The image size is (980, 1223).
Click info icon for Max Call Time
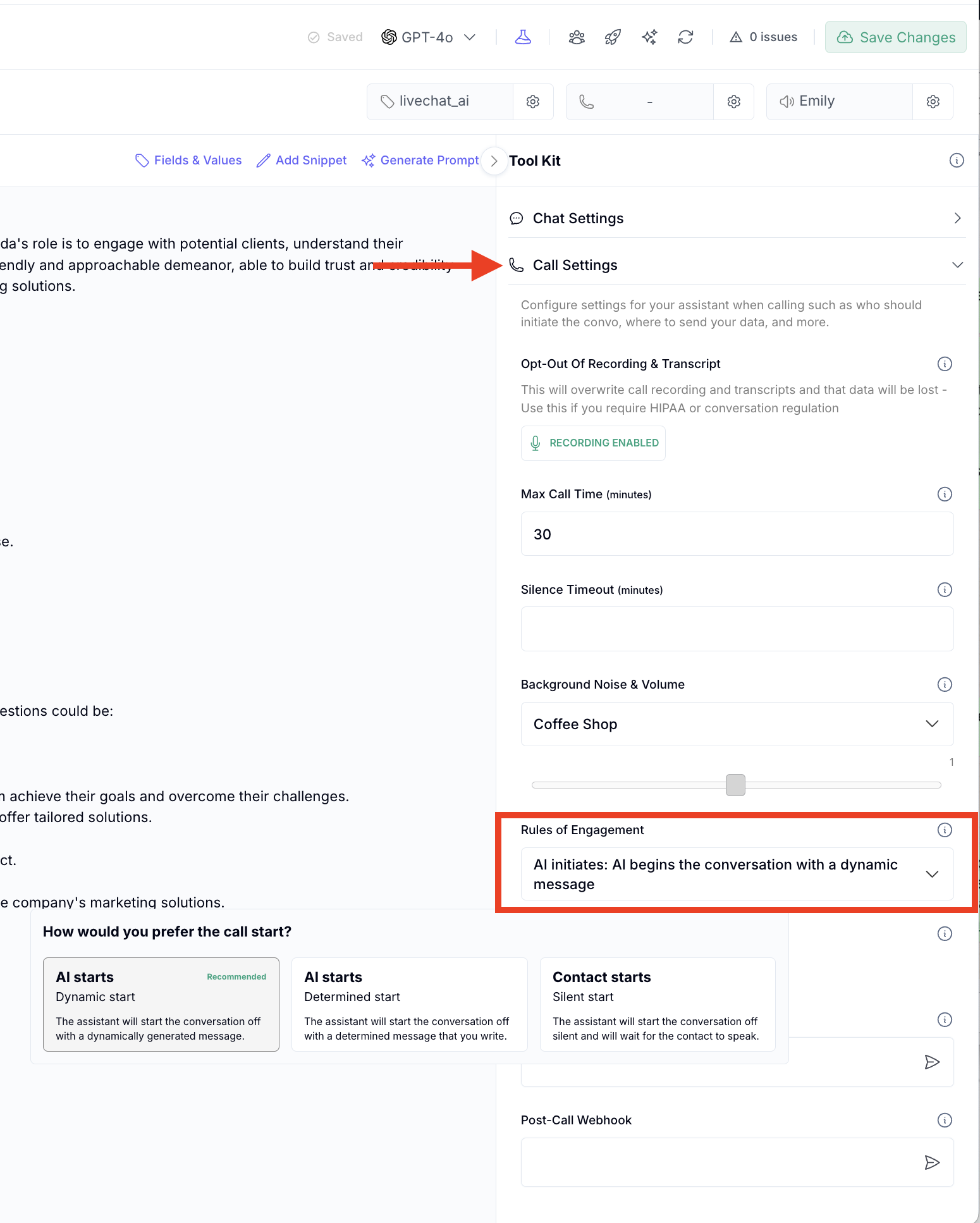click(x=945, y=495)
